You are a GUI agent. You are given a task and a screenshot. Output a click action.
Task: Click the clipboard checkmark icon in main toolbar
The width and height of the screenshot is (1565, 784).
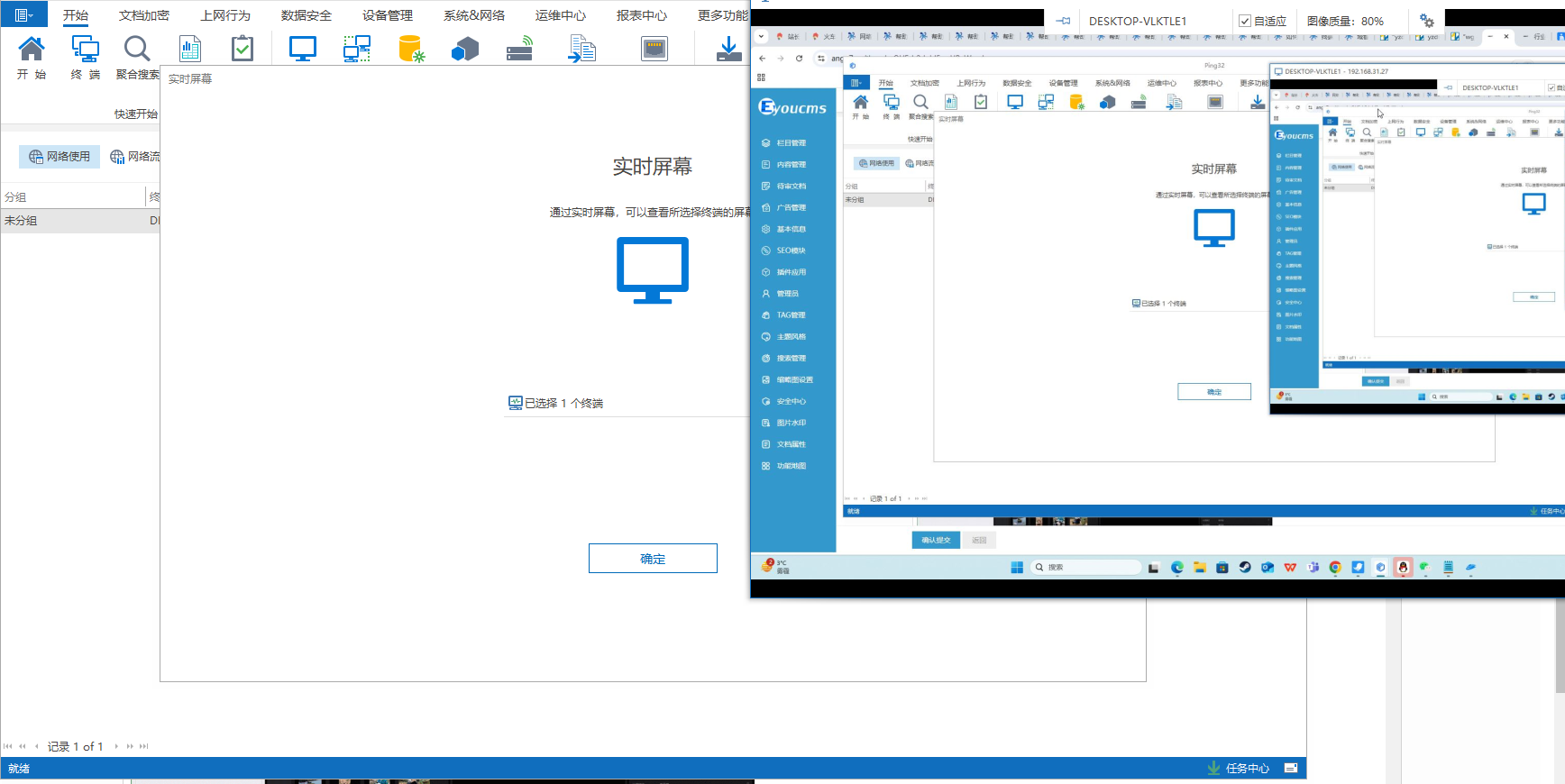pos(243,48)
